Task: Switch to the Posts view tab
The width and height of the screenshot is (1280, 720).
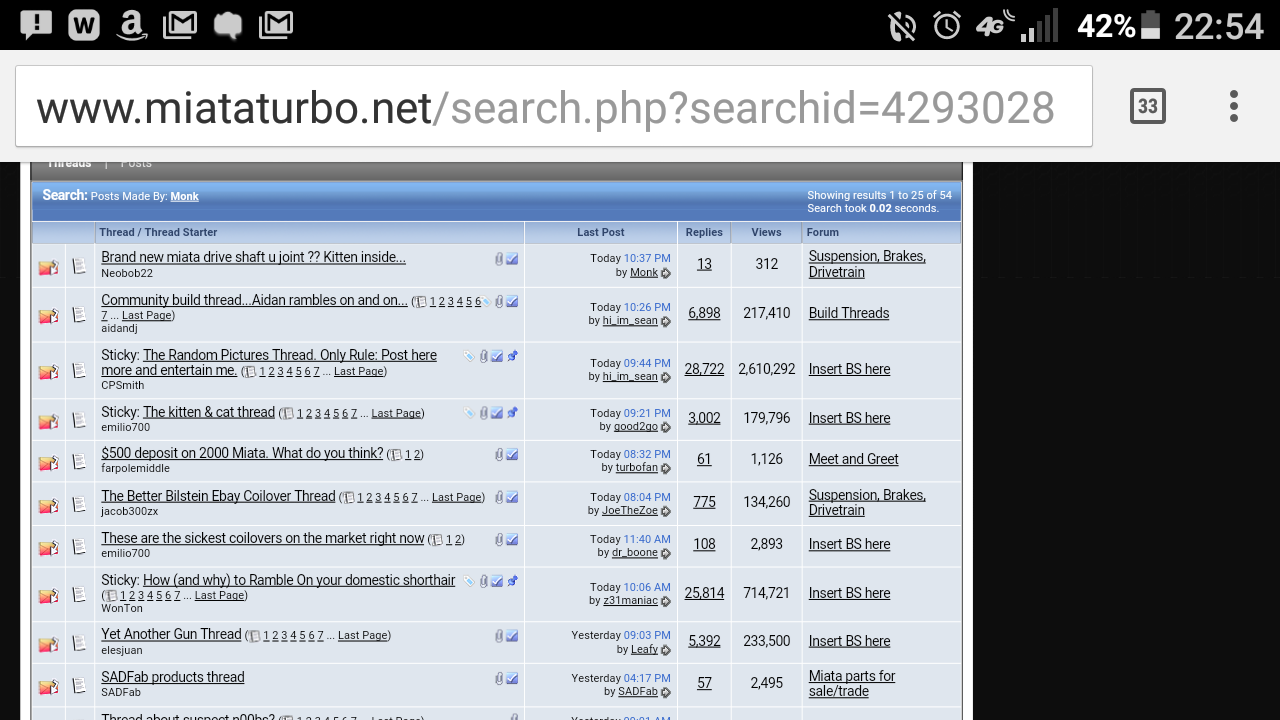Action: [x=136, y=163]
